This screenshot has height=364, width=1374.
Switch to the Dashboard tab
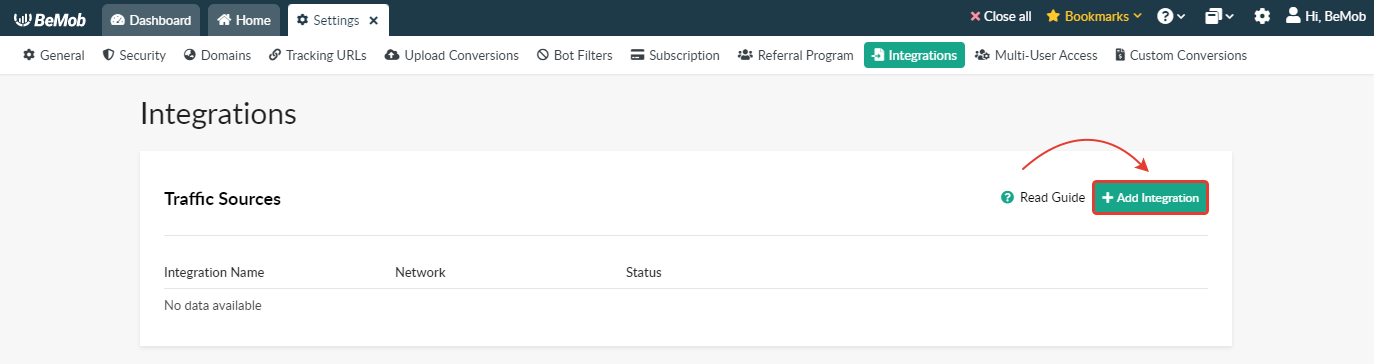pyautogui.click(x=151, y=20)
